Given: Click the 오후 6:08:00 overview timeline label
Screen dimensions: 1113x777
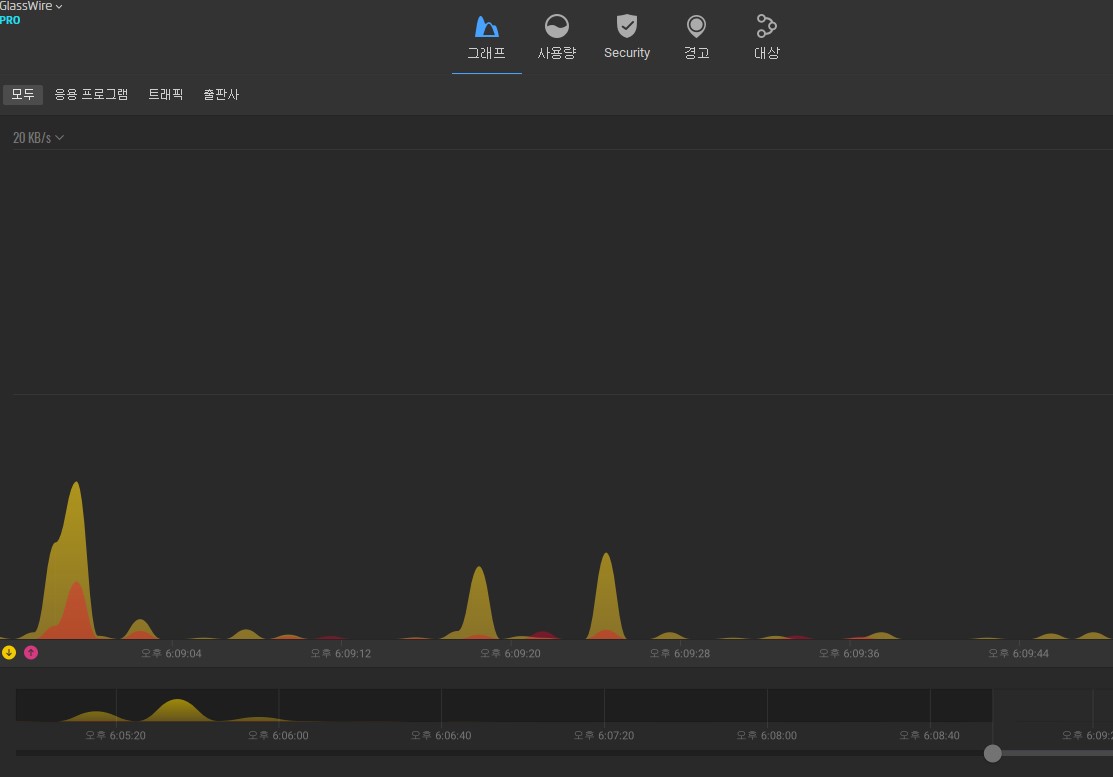Looking at the screenshot, I should 767,736.
